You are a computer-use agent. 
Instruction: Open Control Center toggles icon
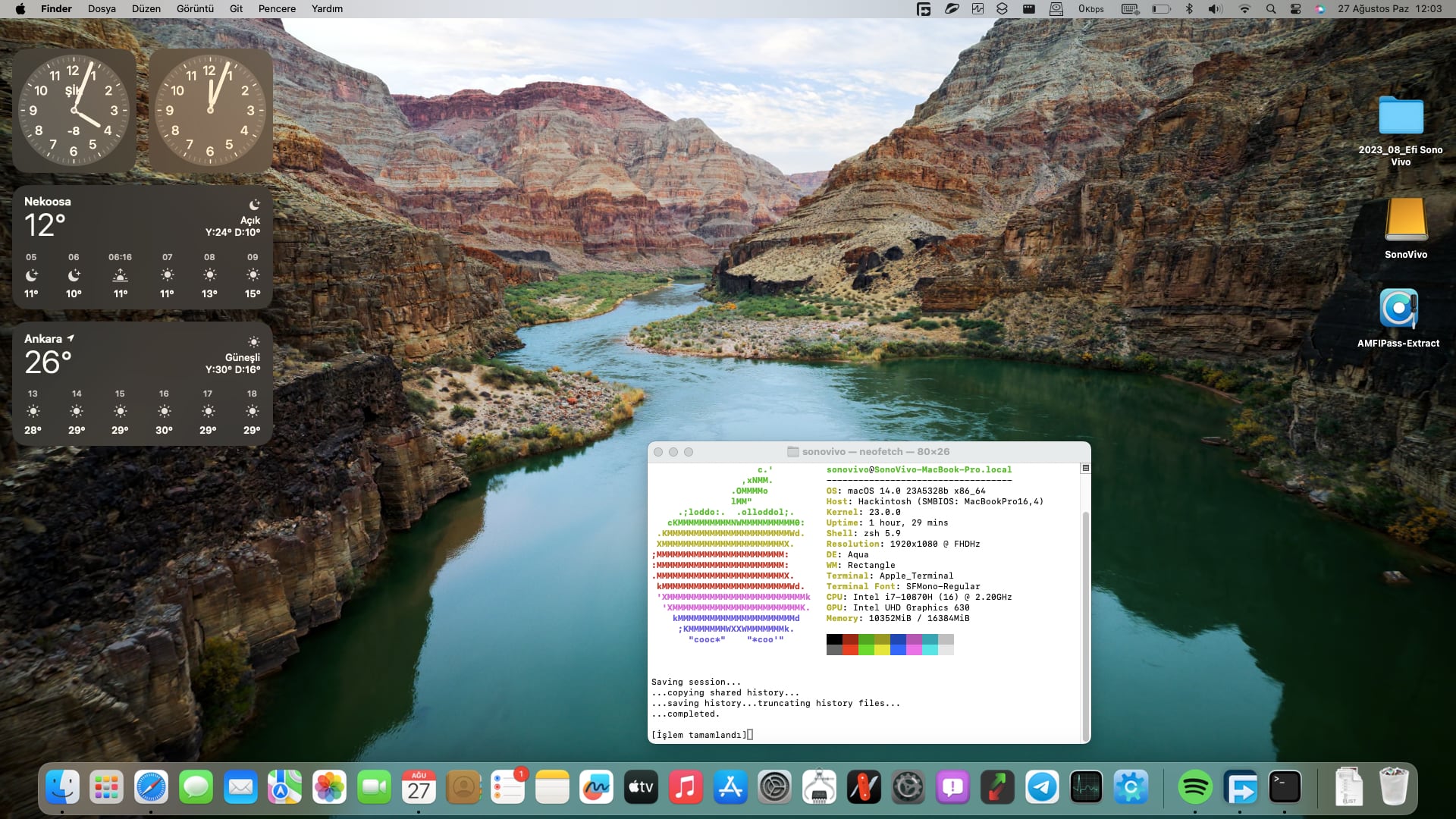[x=1295, y=9]
